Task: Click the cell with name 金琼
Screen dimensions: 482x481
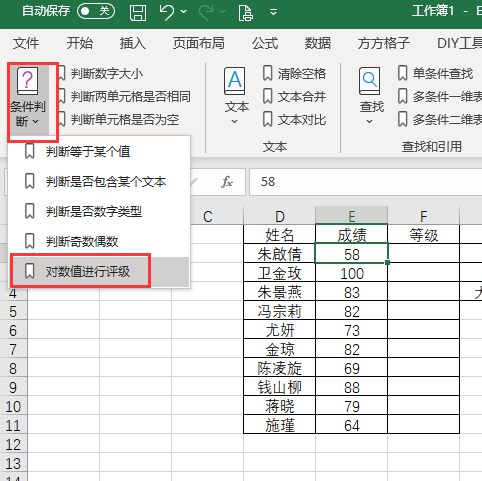Action: (x=280, y=349)
